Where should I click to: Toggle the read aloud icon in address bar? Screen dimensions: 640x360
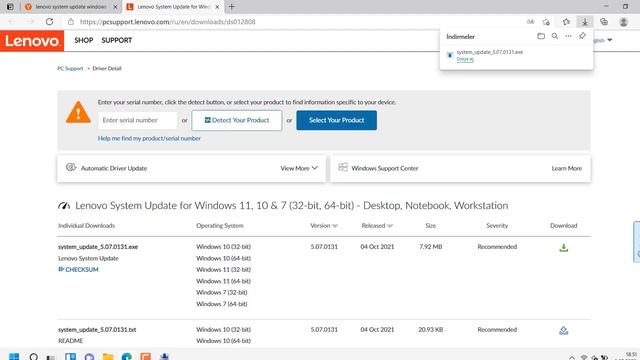coord(530,22)
